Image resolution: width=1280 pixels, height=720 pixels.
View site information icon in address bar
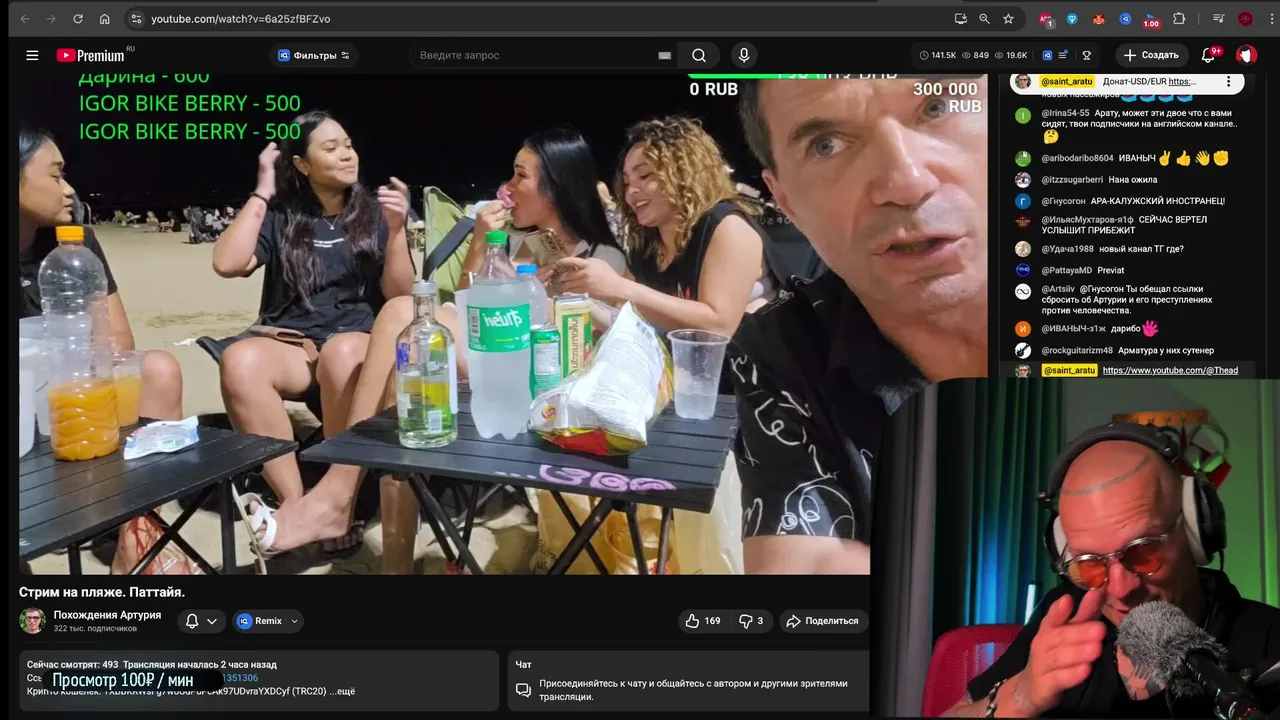click(137, 18)
